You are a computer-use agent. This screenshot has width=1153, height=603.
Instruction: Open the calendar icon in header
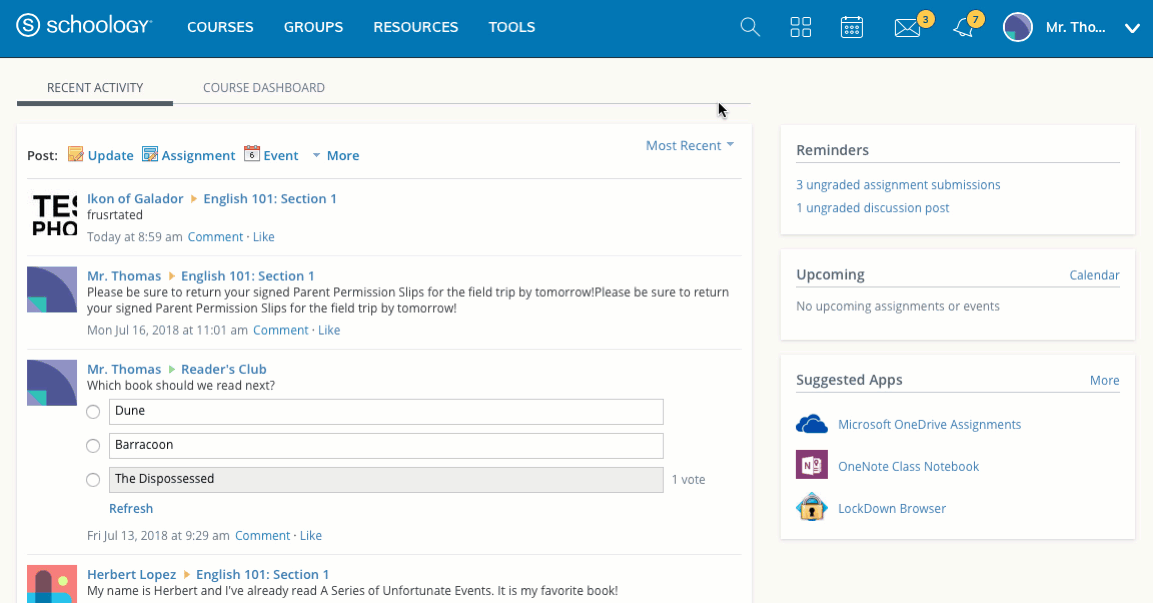click(852, 27)
